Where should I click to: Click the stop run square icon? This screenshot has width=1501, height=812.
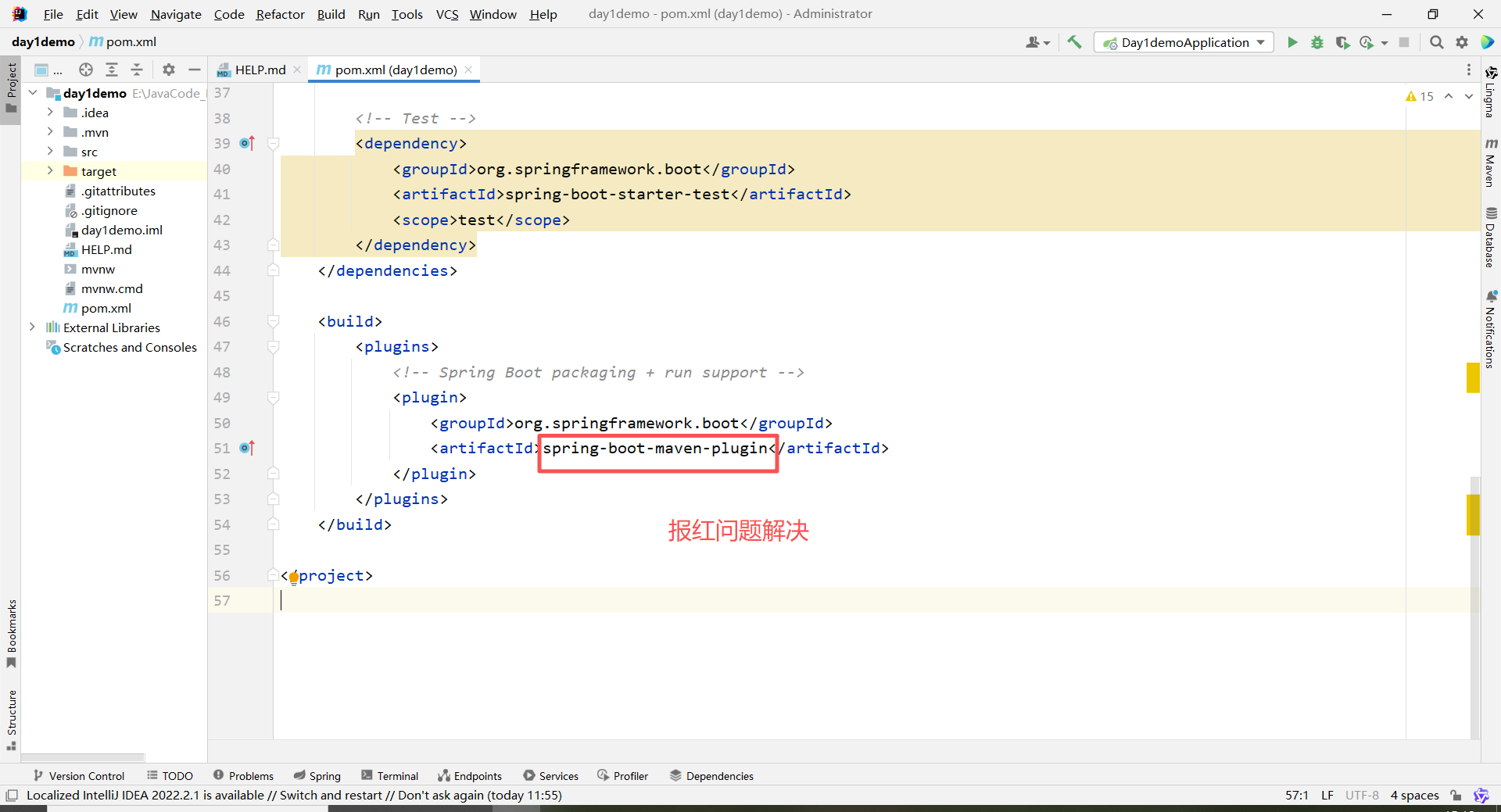[1404, 42]
